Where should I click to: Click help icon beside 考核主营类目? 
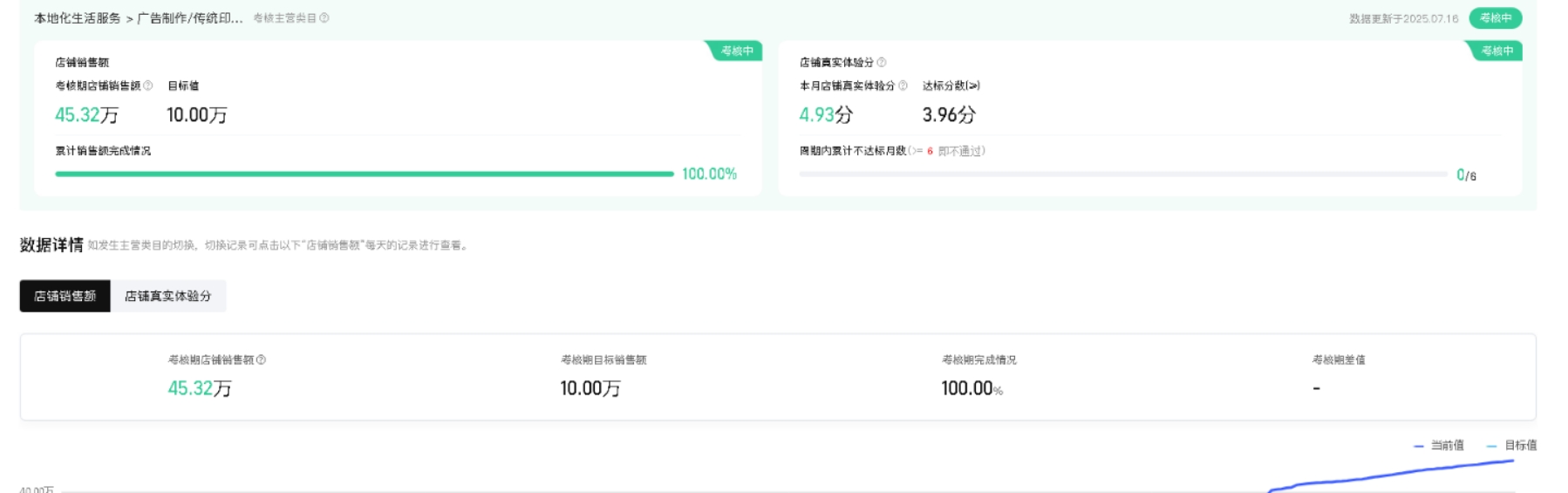coord(324,18)
